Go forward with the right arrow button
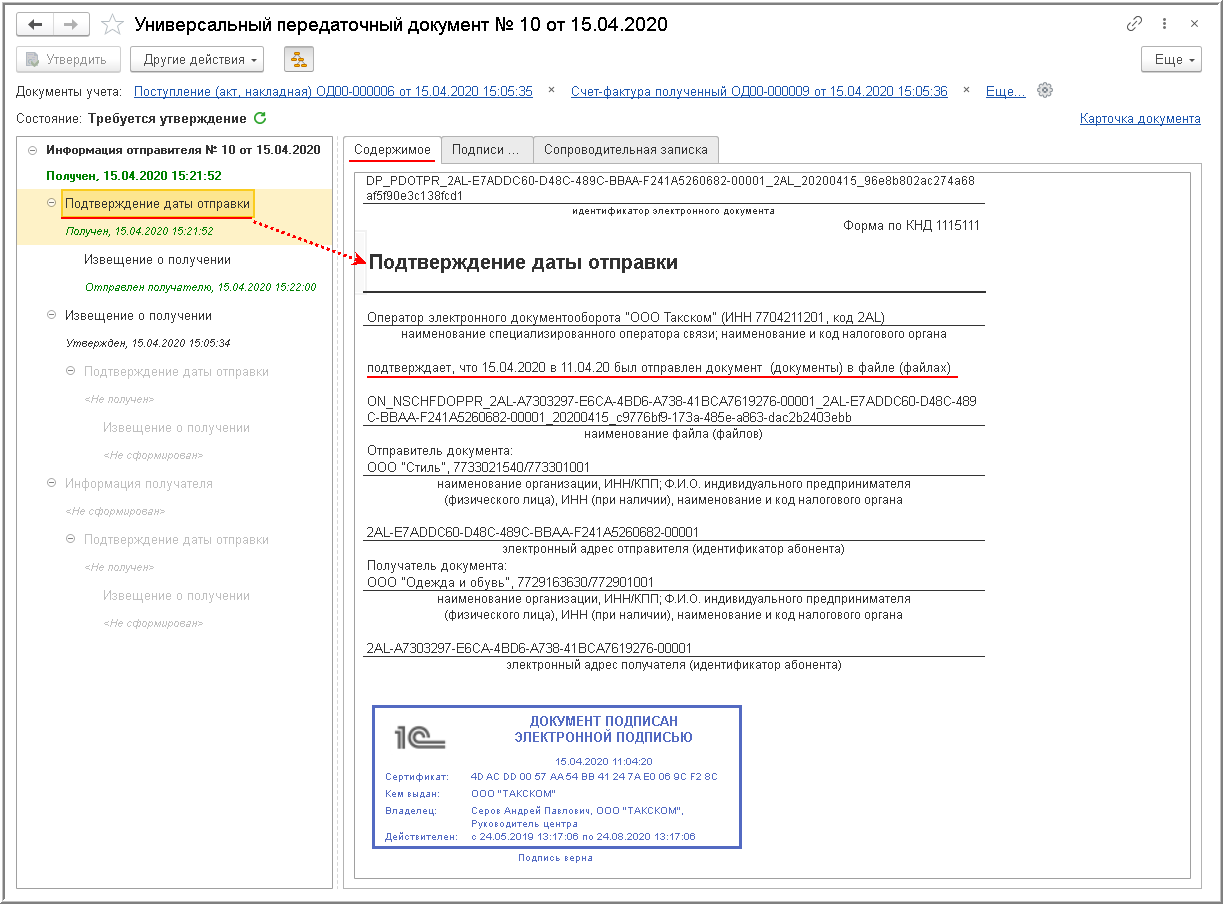 (x=71, y=24)
